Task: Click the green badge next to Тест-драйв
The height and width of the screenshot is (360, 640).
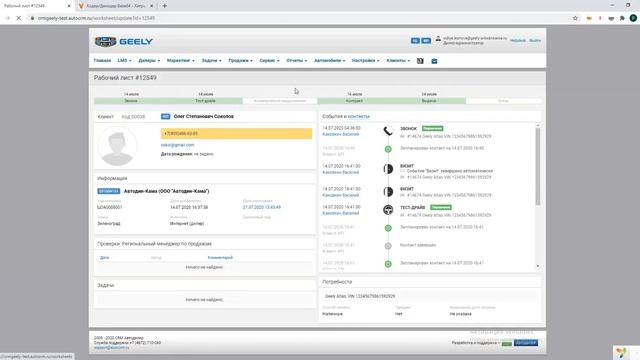Action: [x=441, y=207]
